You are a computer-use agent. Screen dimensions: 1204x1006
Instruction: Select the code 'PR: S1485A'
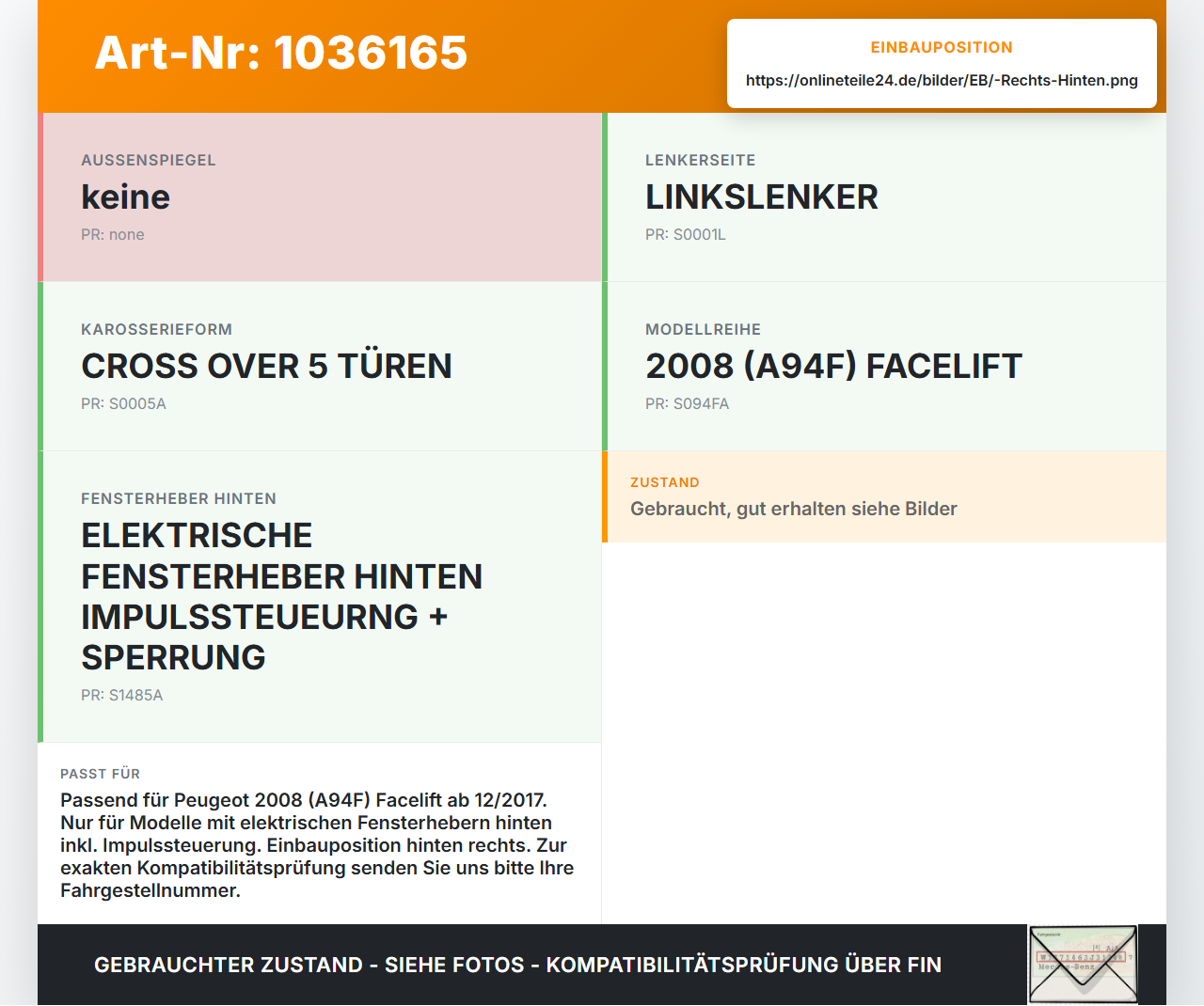(122, 696)
